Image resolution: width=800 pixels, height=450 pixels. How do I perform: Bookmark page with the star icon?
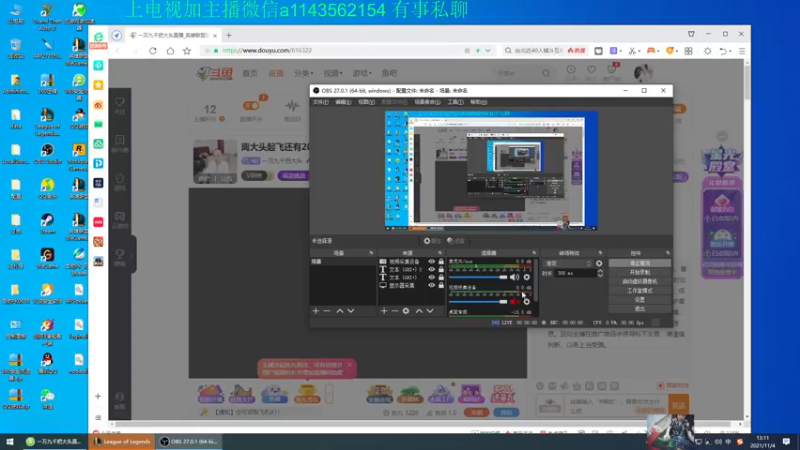187,51
